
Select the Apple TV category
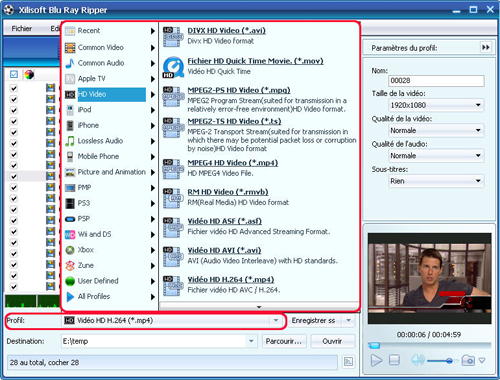110,79
